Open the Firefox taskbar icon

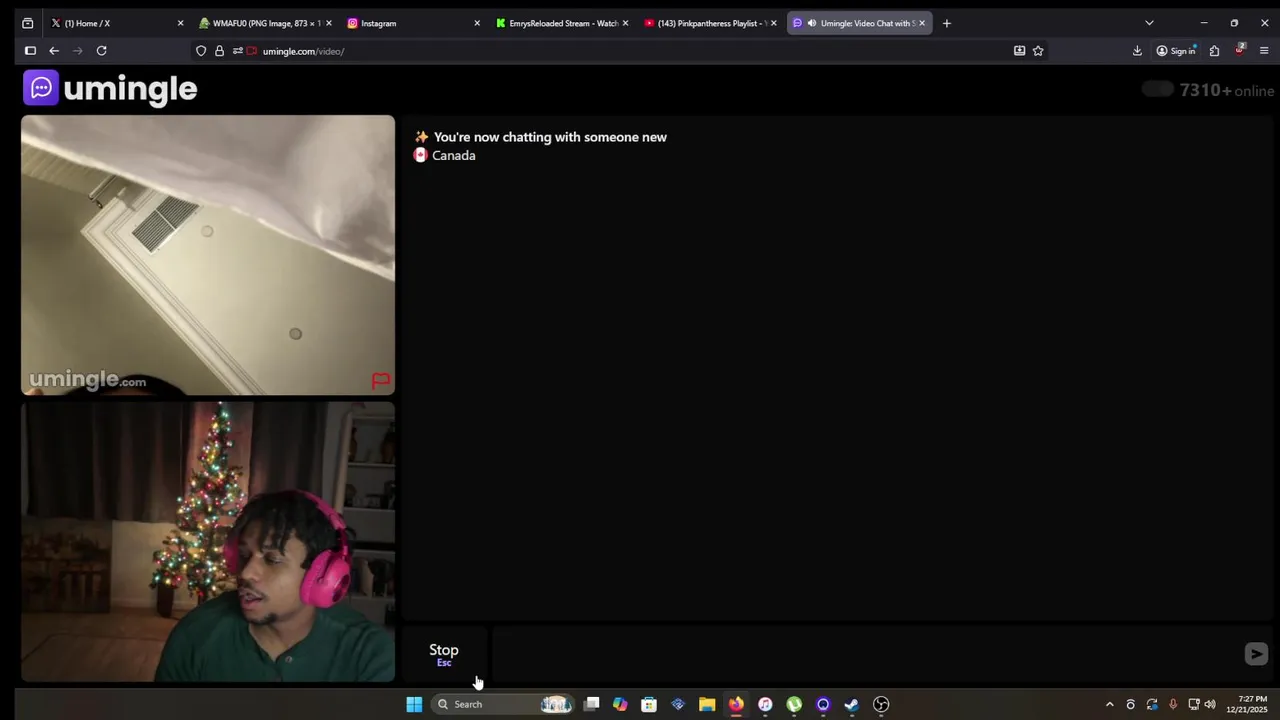point(736,704)
